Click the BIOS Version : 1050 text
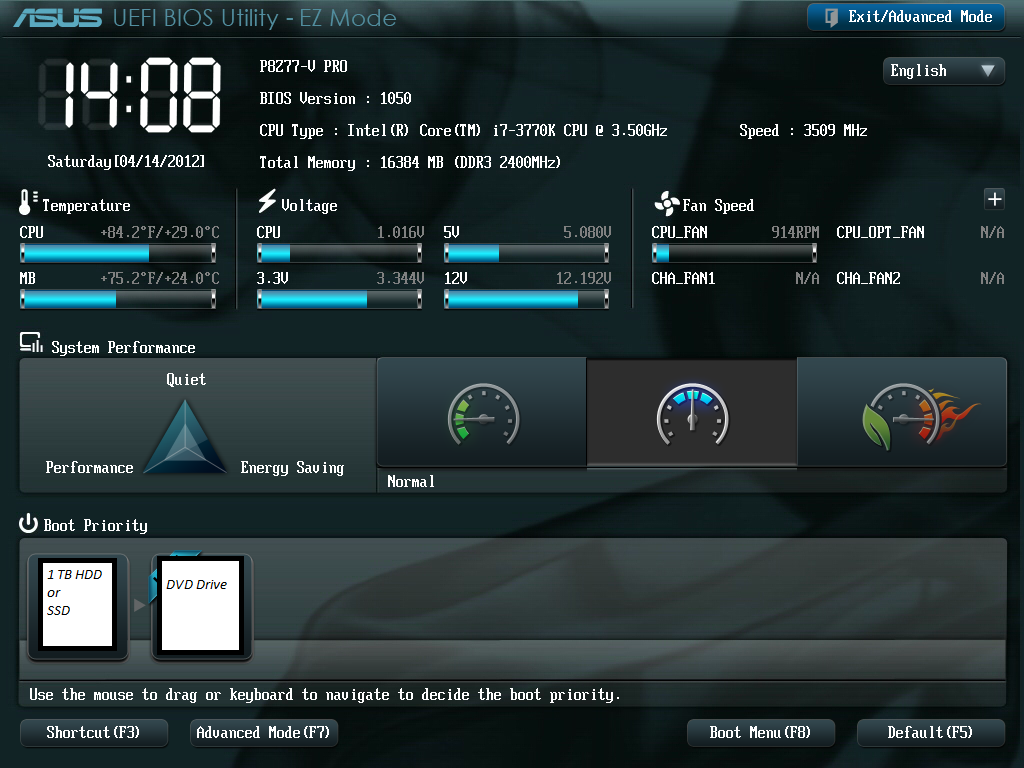This screenshot has height=768, width=1024. (x=335, y=99)
